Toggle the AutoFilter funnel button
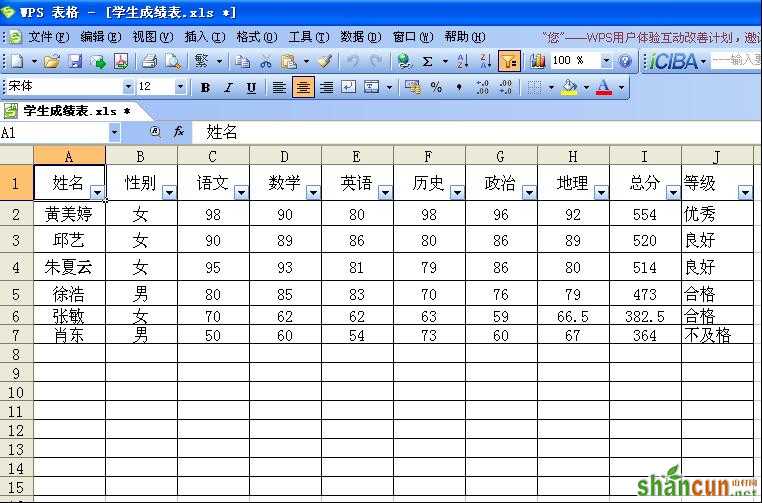This screenshot has height=503, width=762. [x=509, y=61]
